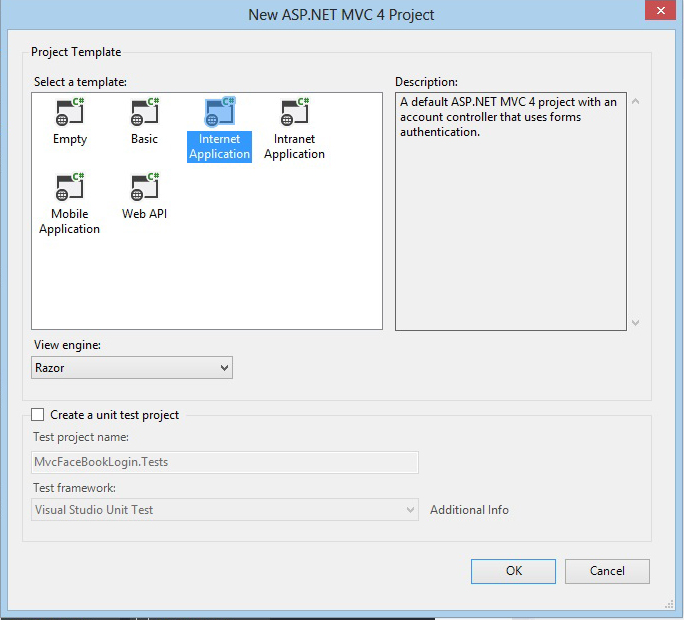Screen dimensions: 684x620
Task: Select the Empty template icon
Action: point(70,112)
